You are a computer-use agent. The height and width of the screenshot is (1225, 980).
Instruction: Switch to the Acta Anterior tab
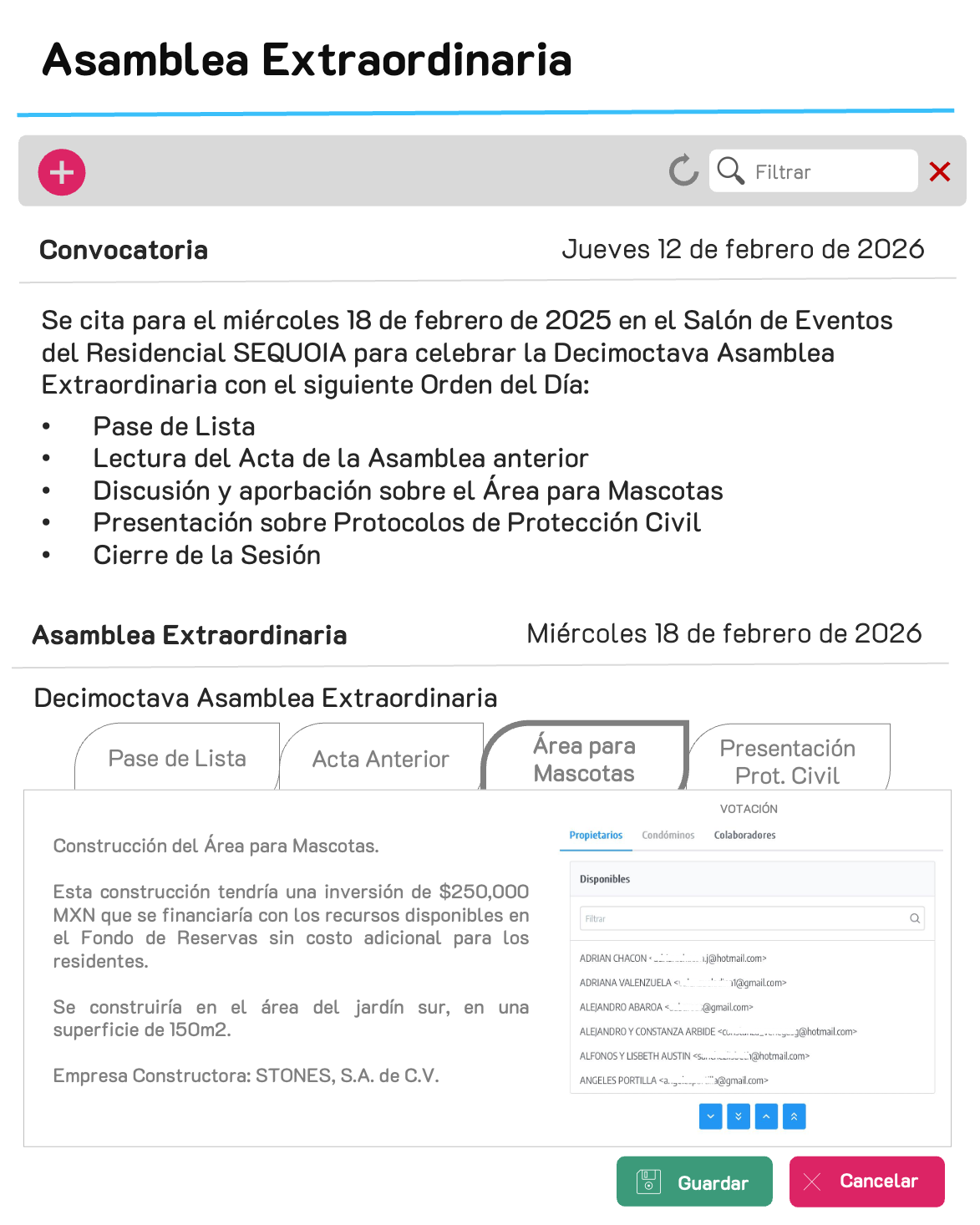(381, 759)
